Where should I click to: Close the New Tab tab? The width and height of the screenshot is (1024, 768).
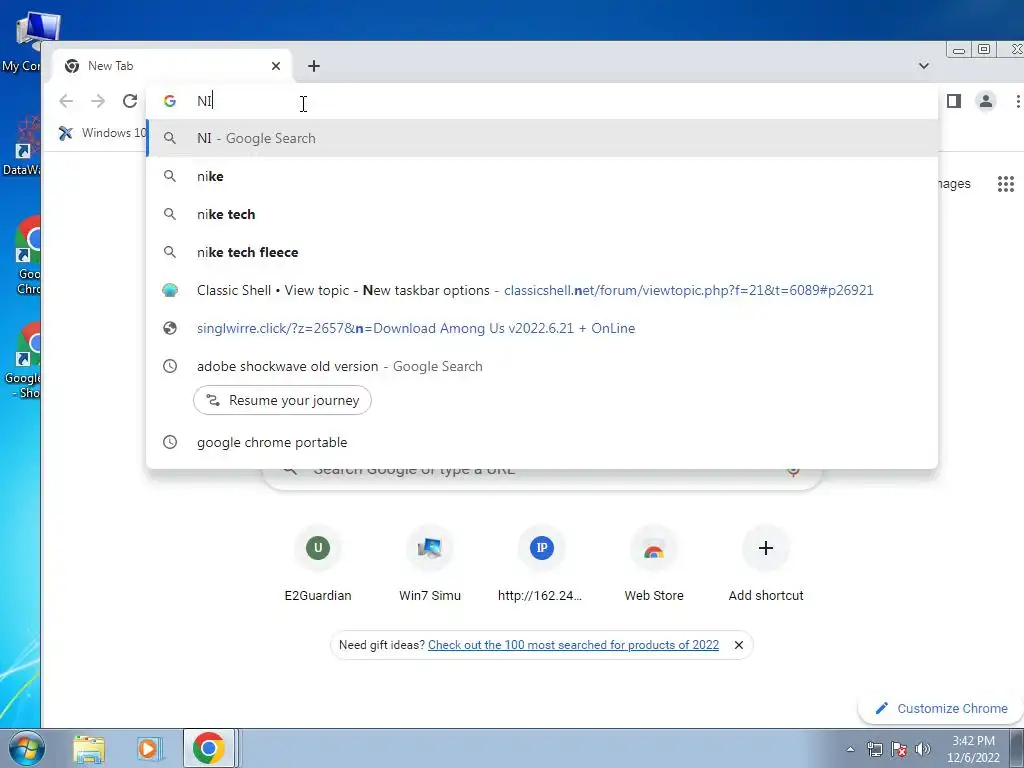[276, 66]
